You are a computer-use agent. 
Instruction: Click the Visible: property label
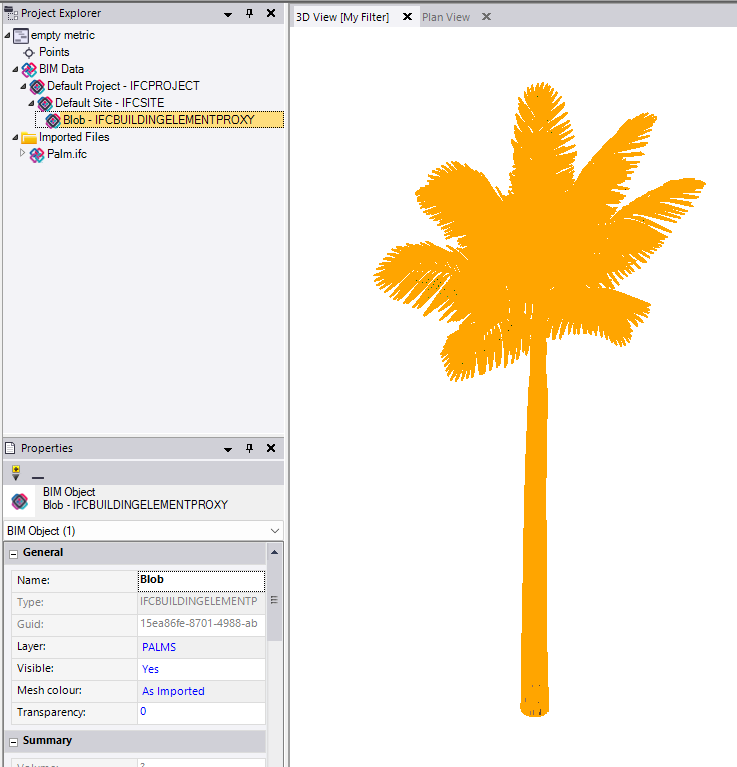click(x=35, y=668)
